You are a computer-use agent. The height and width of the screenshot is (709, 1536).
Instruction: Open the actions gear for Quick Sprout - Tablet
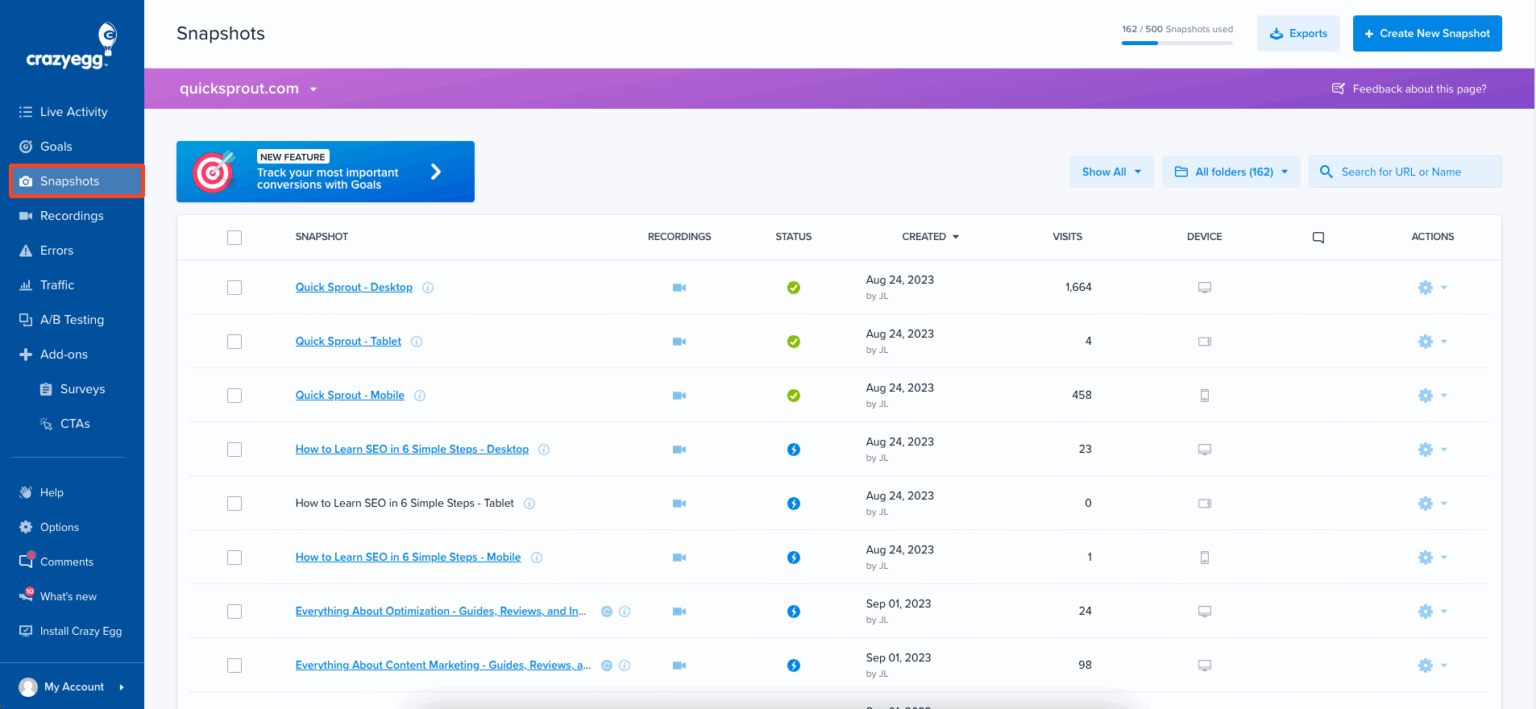(x=1424, y=341)
